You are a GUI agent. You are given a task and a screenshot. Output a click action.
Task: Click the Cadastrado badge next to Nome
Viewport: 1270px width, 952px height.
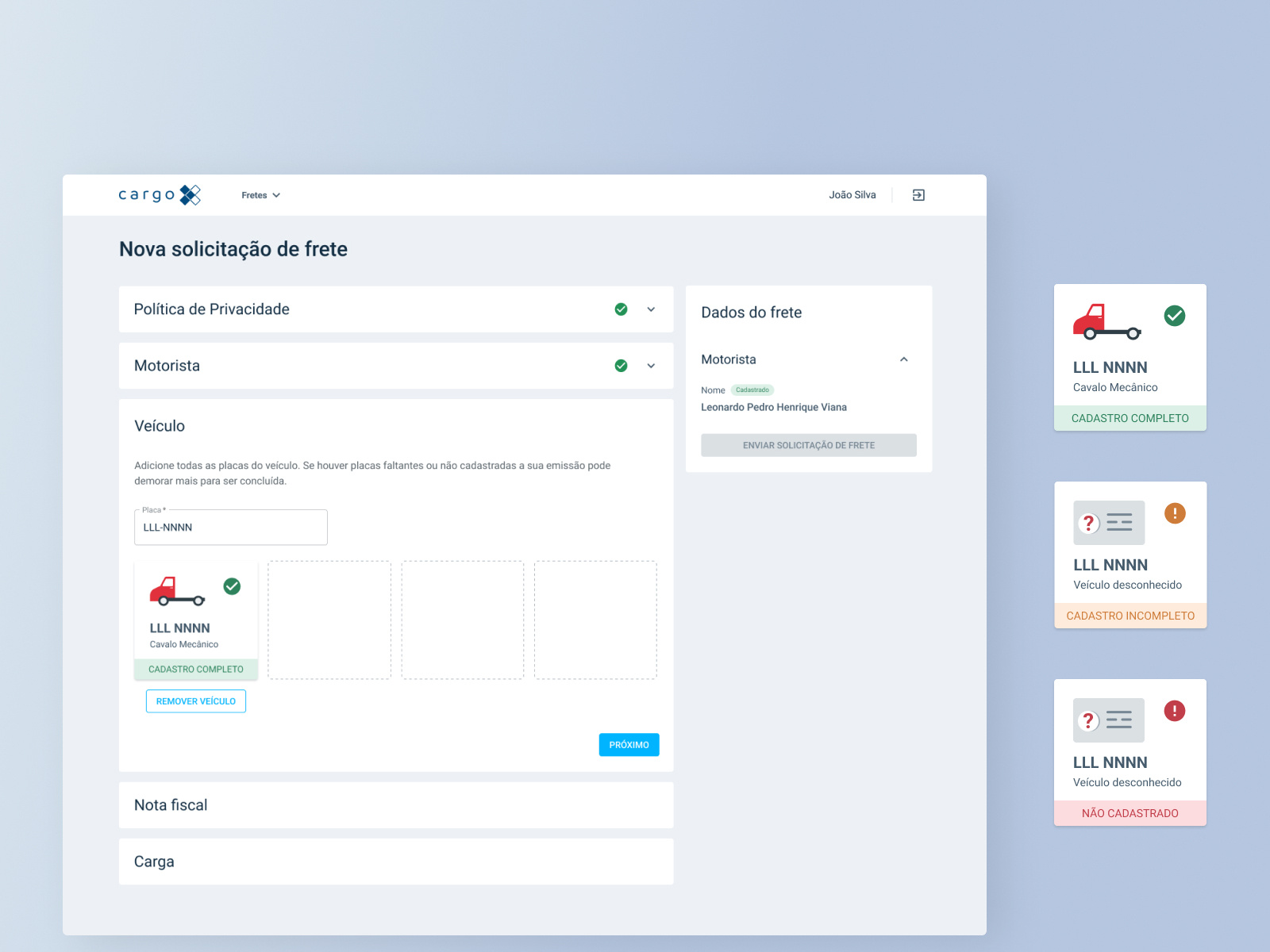(752, 390)
